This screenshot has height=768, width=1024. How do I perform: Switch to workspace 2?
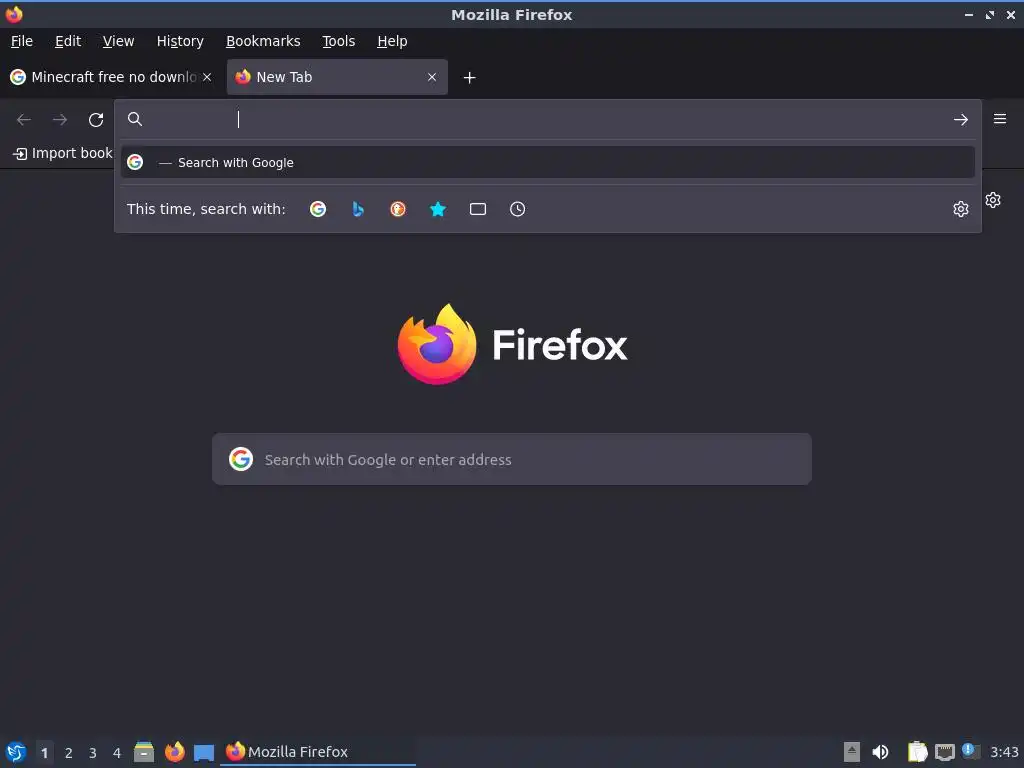coord(69,753)
